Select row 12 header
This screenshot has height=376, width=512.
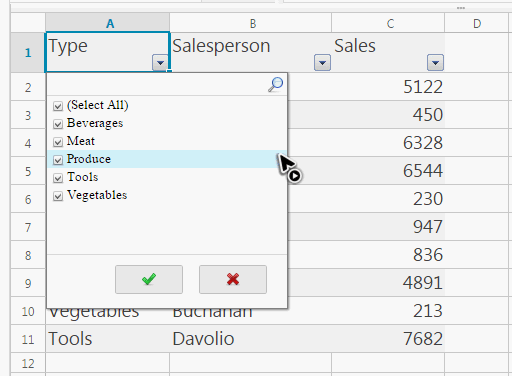point(28,363)
